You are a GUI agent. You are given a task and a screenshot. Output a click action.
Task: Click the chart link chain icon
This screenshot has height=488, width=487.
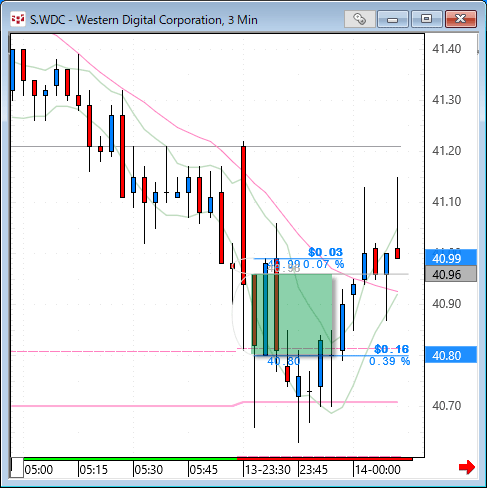pyautogui.click(x=359, y=19)
